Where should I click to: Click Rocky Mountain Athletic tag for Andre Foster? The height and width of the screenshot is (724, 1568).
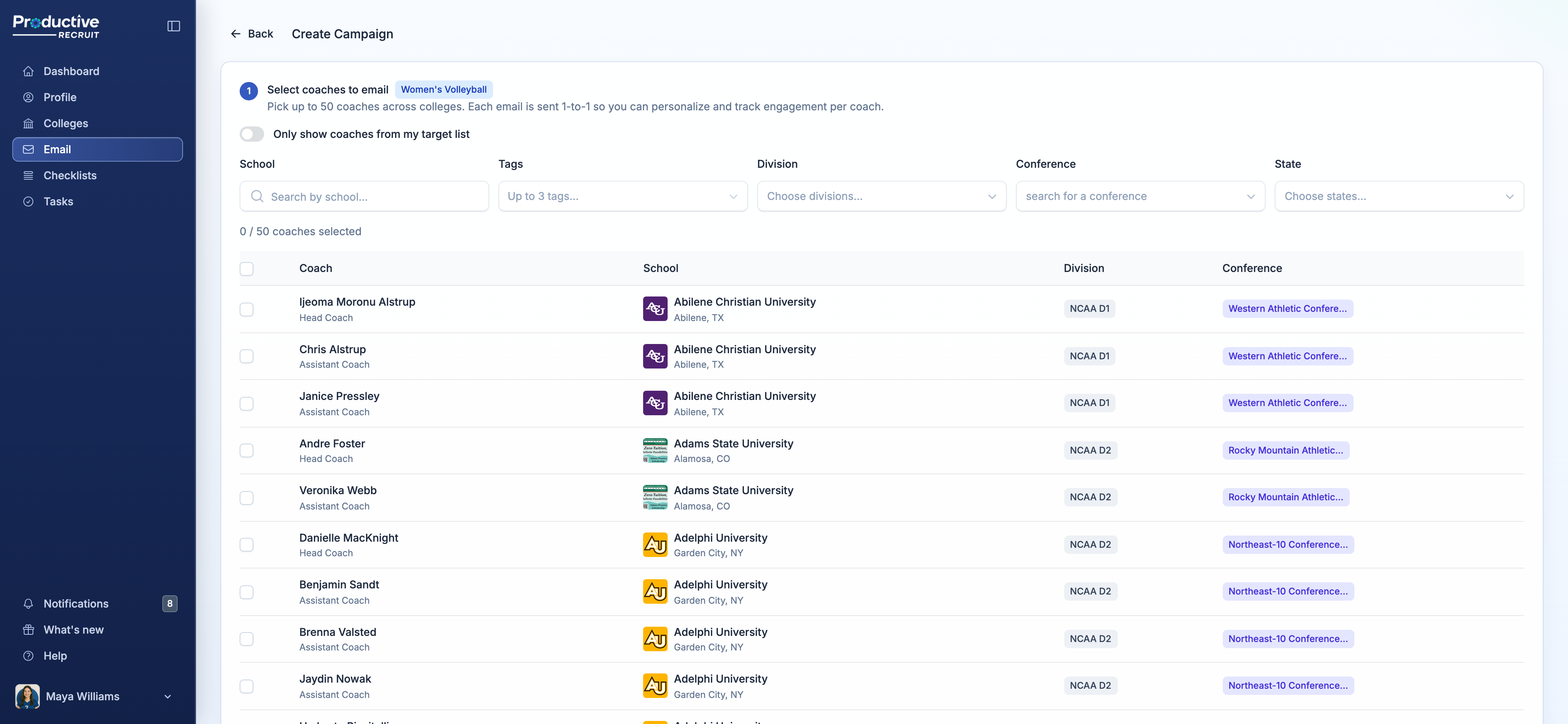(1285, 450)
